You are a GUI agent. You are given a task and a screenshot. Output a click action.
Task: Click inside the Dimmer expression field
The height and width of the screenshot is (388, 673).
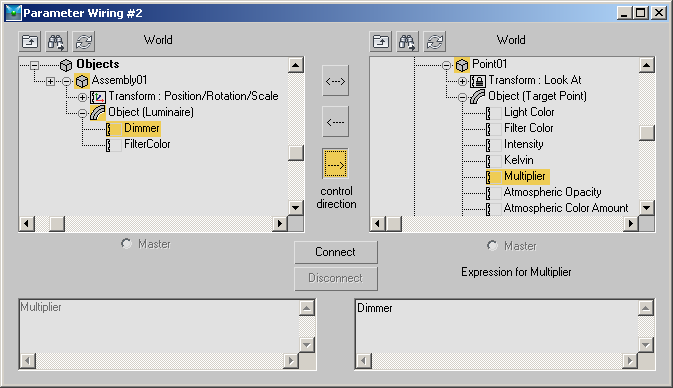coord(497,326)
